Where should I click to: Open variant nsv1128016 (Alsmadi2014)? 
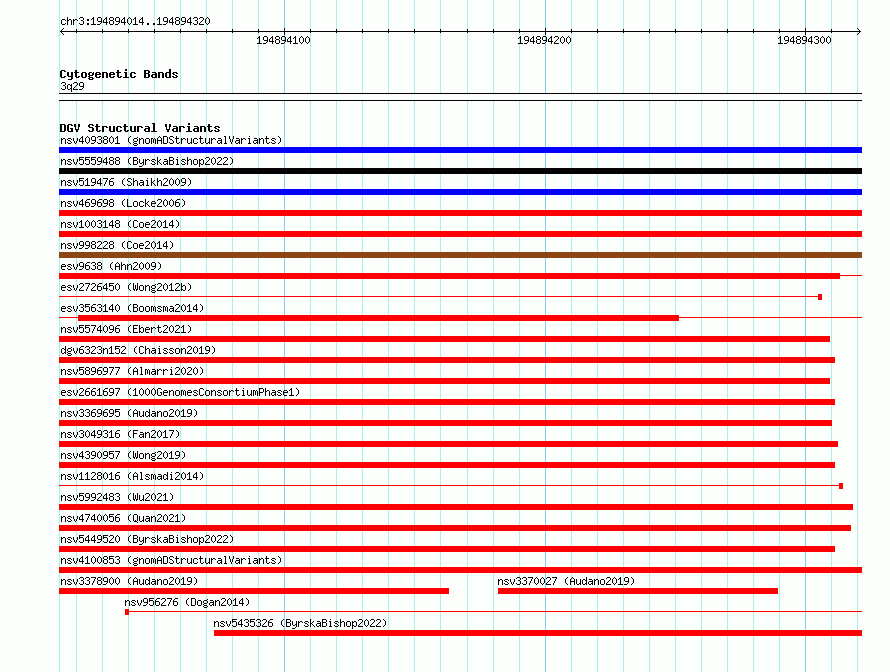(132, 476)
